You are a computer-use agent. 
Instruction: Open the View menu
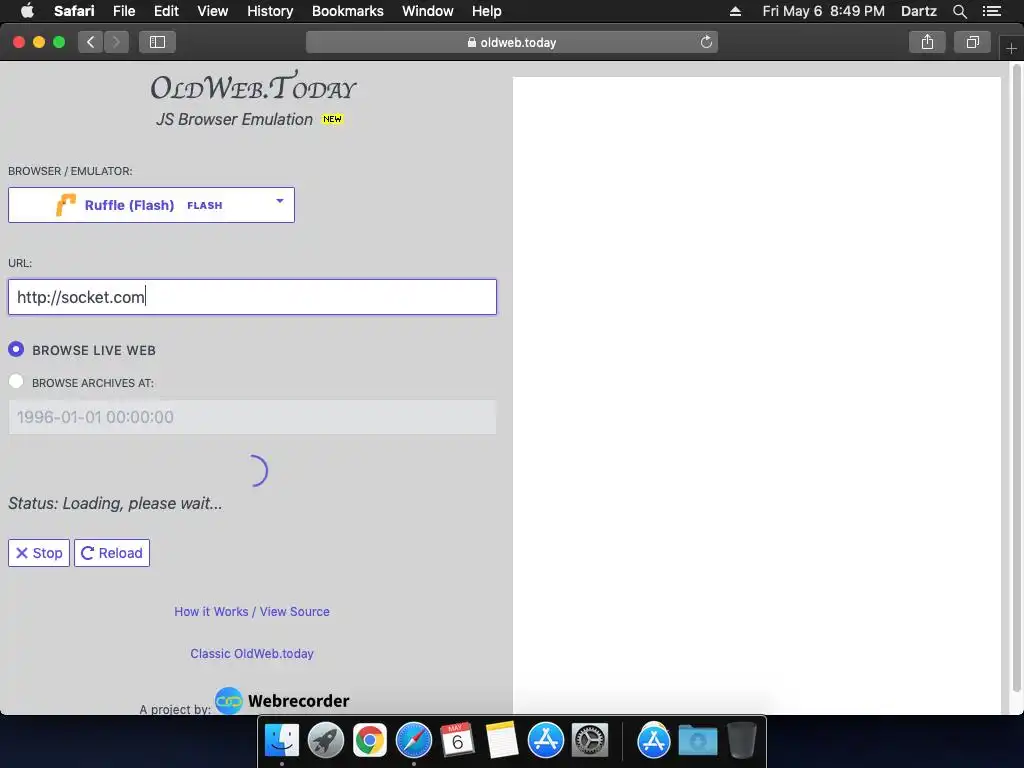tap(212, 11)
